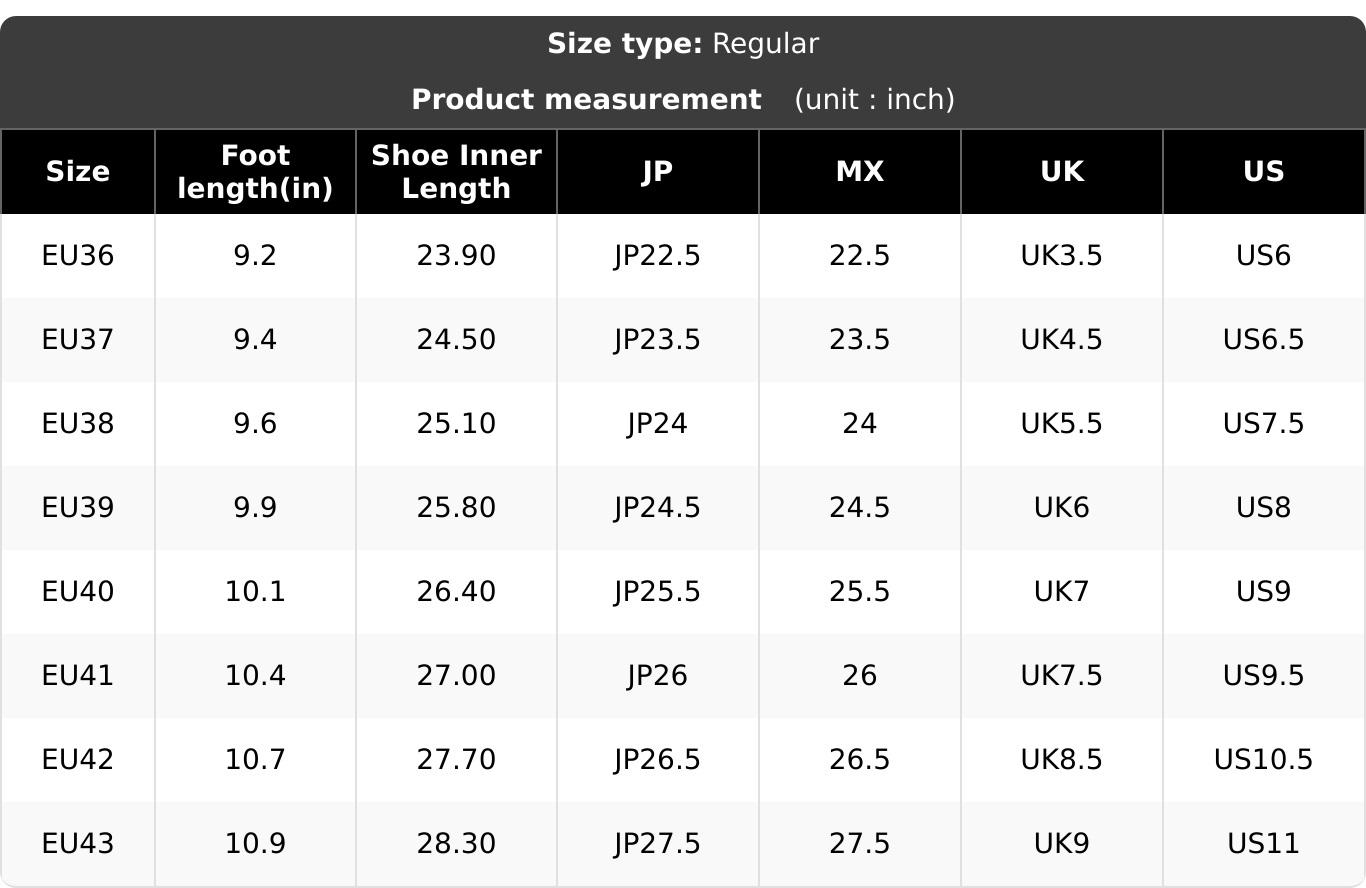Select the UK7.5 cell
Screen dimensions: 1366x888
click(1061, 676)
